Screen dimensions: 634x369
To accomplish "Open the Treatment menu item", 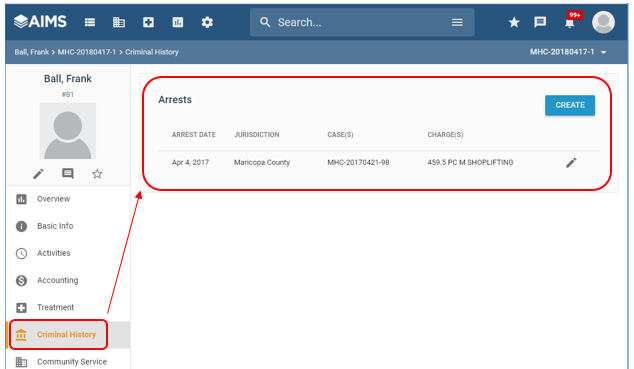I will 68,307.
